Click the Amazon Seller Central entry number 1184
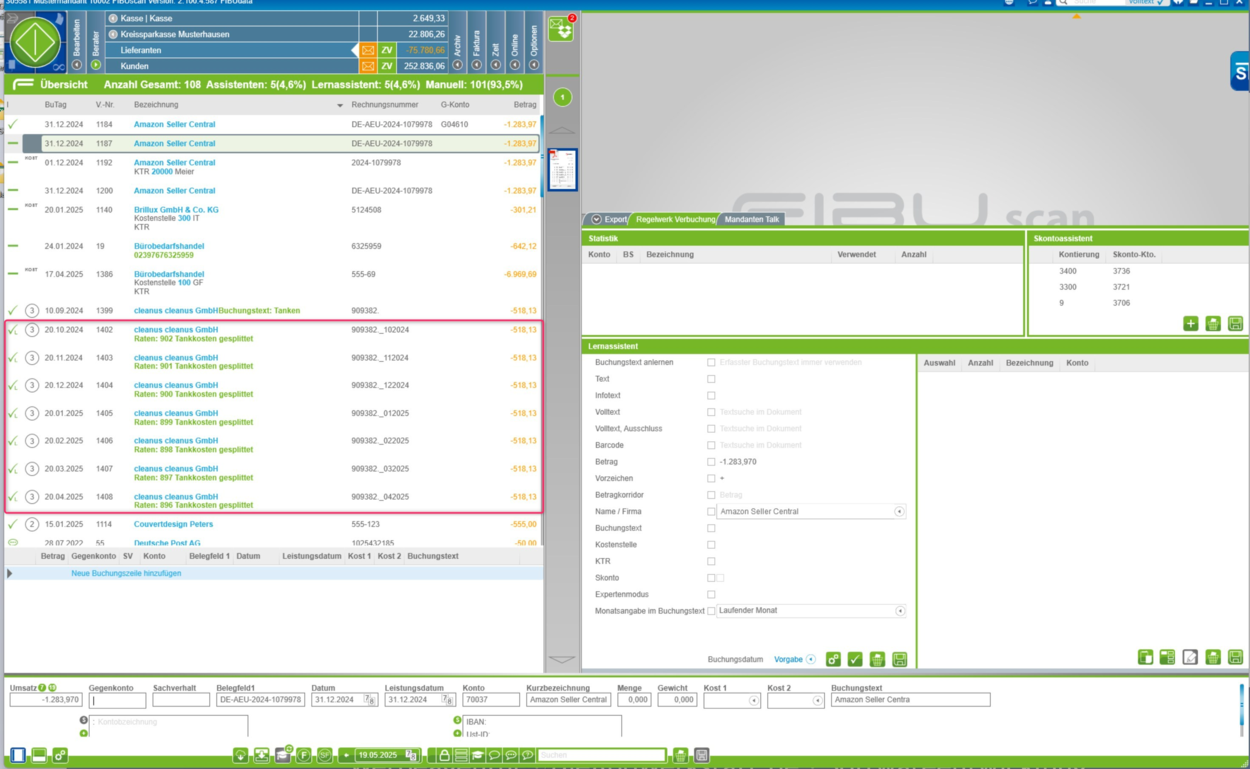1250x769 pixels. click(x=272, y=125)
